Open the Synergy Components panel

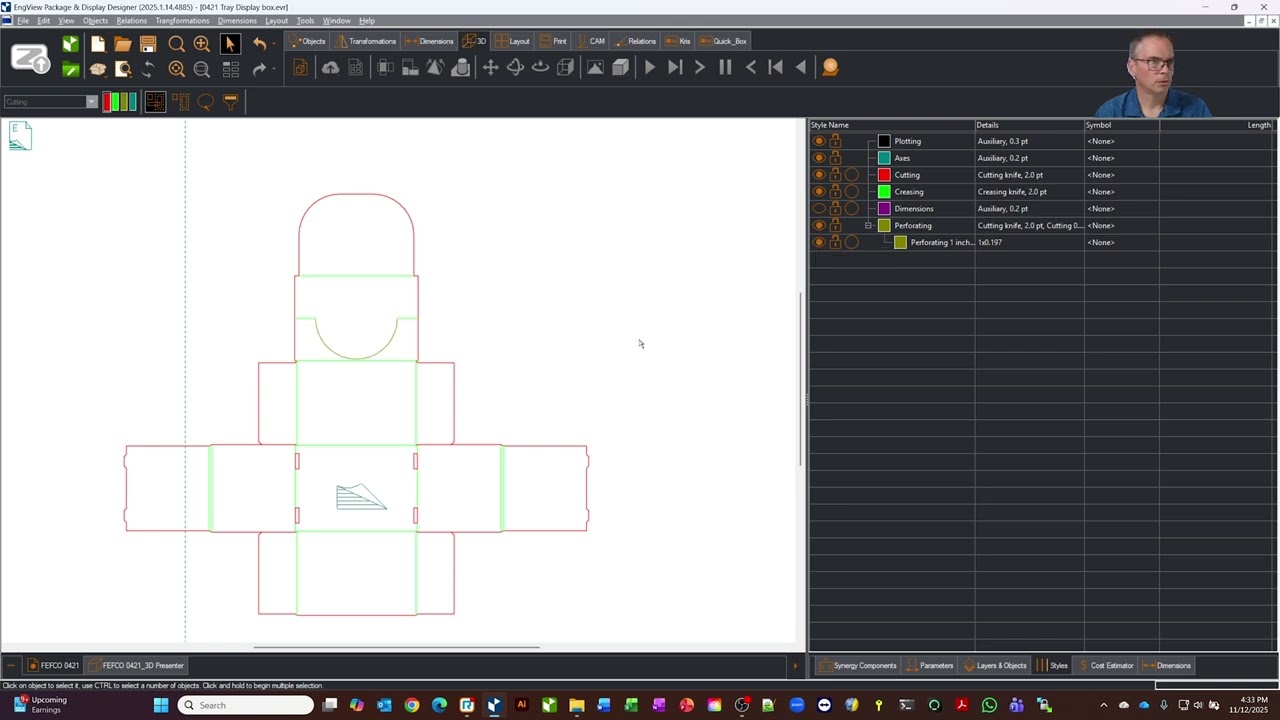coord(858,665)
